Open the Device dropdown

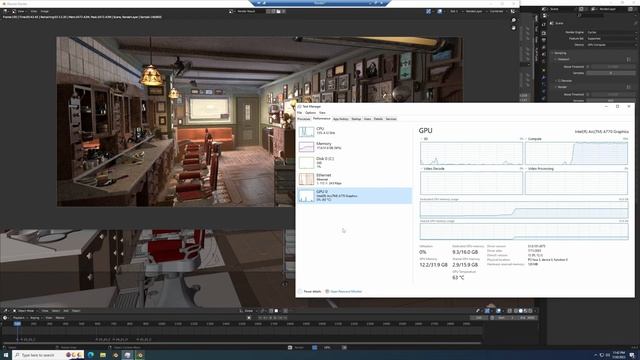(x=611, y=45)
